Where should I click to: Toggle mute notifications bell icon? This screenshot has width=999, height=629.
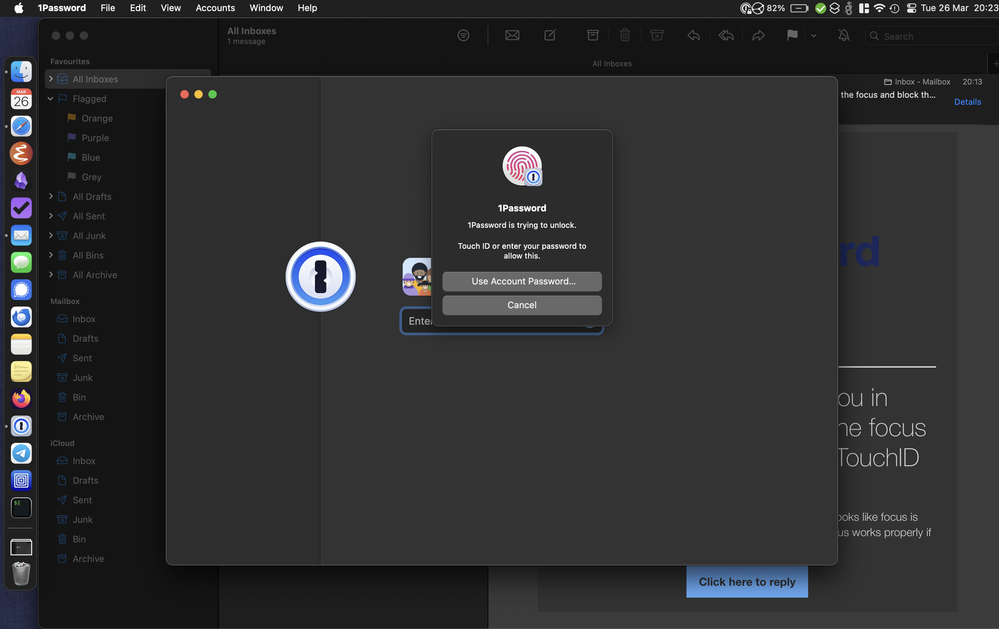843,36
